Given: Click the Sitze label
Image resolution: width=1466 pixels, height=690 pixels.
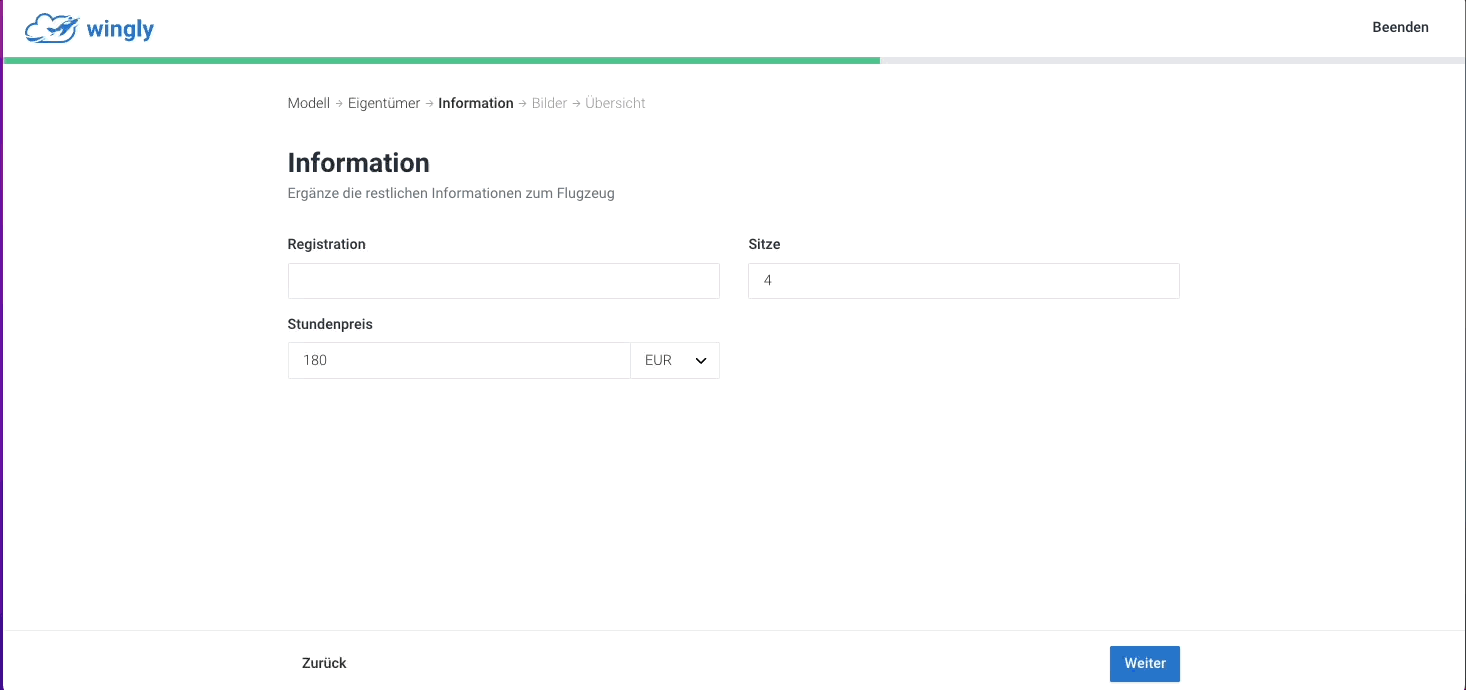Looking at the screenshot, I should (x=764, y=244).
